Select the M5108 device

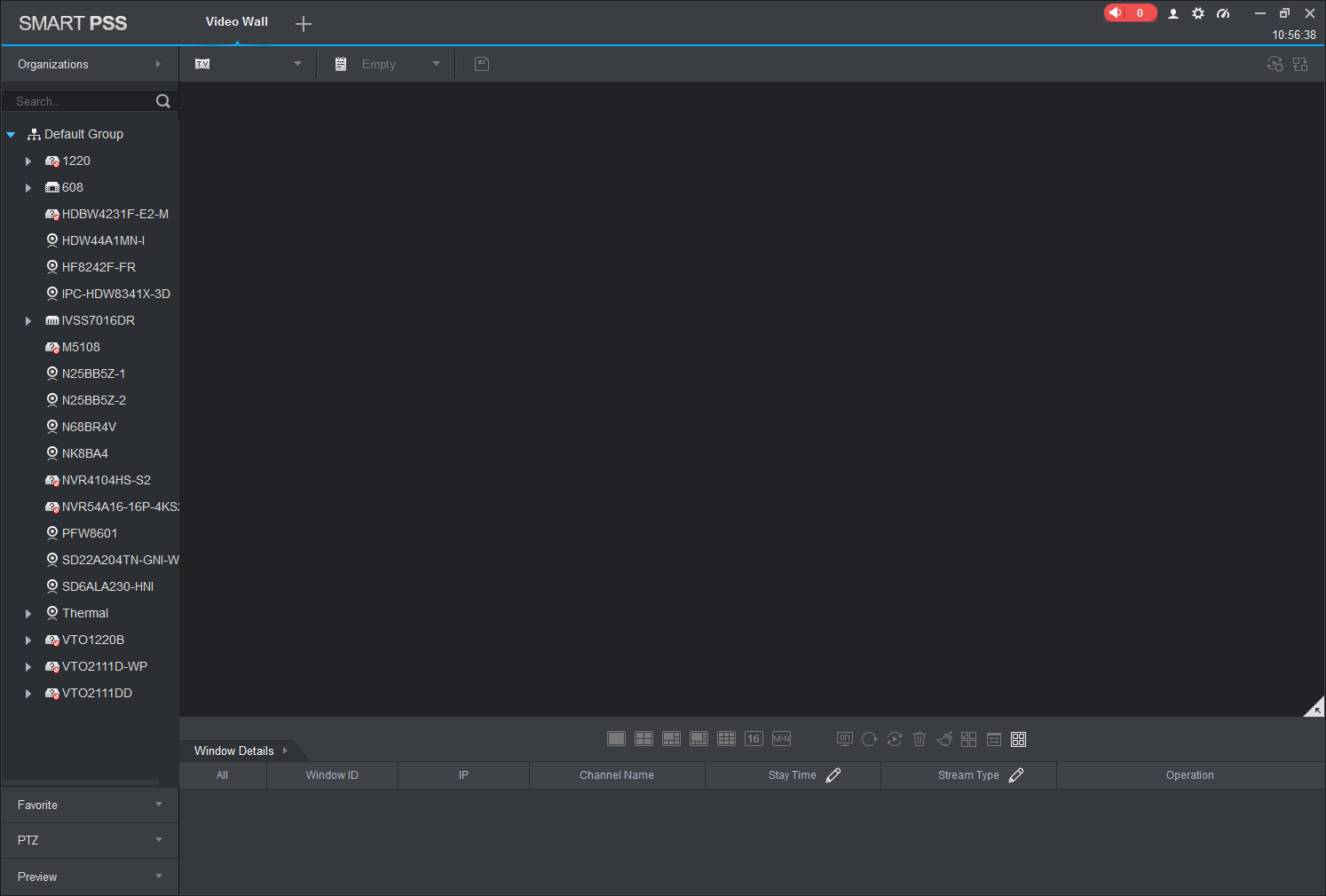click(73, 347)
